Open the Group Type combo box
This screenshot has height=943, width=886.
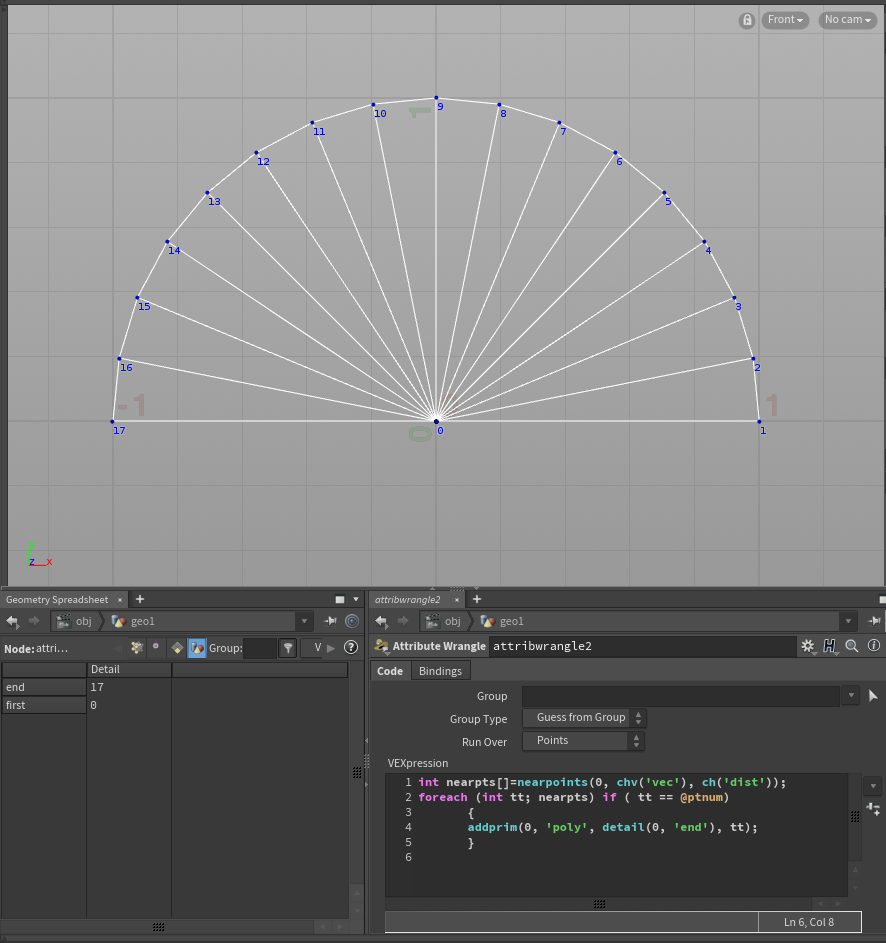(x=583, y=718)
